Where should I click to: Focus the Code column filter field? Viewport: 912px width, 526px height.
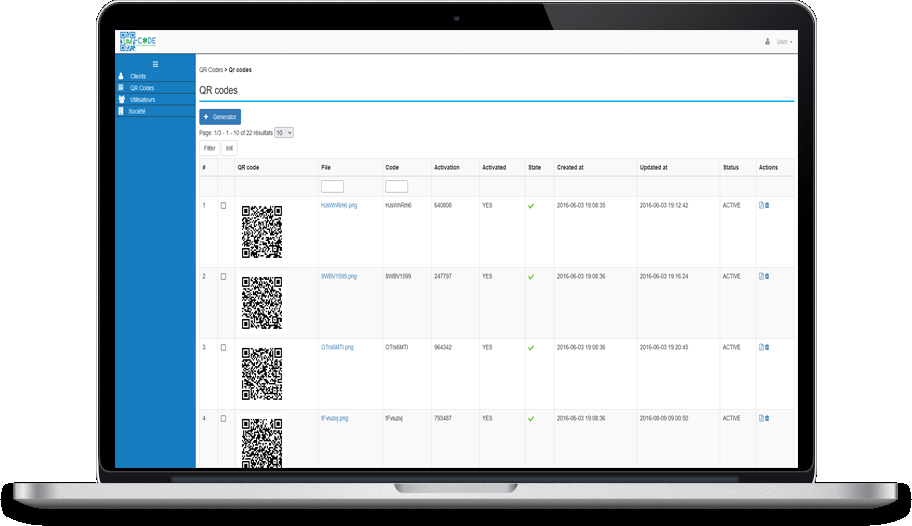tap(396, 186)
